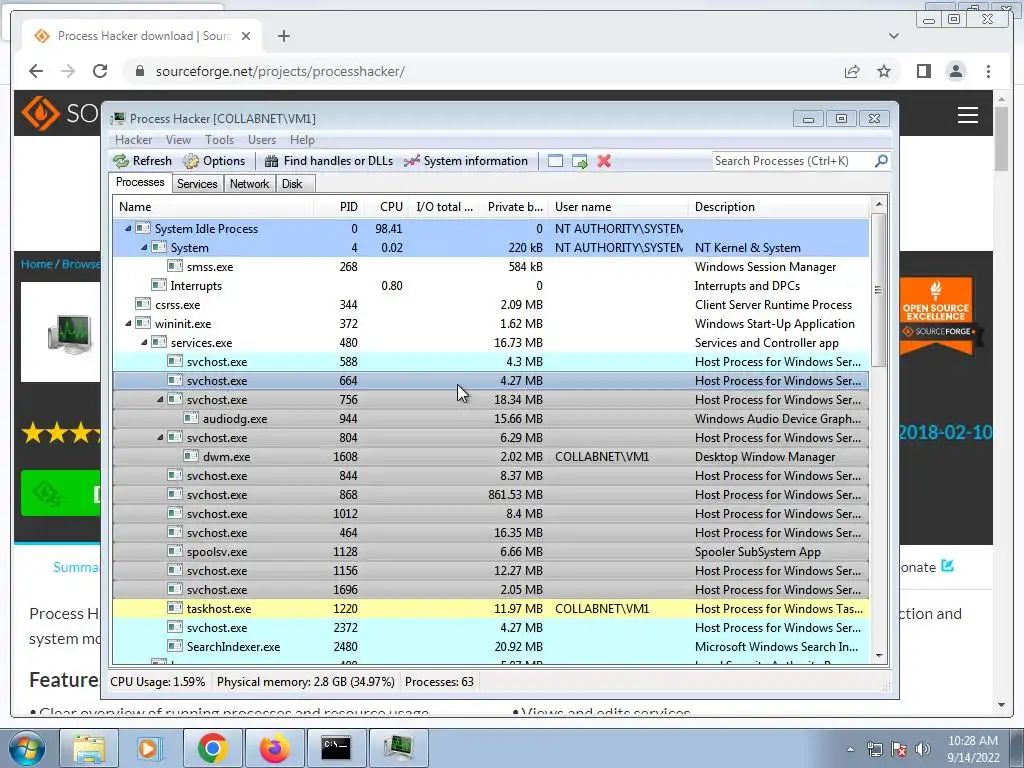Viewport: 1024px width, 768px height.
Task: Sort by the PID column header
Action: pyautogui.click(x=338, y=207)
